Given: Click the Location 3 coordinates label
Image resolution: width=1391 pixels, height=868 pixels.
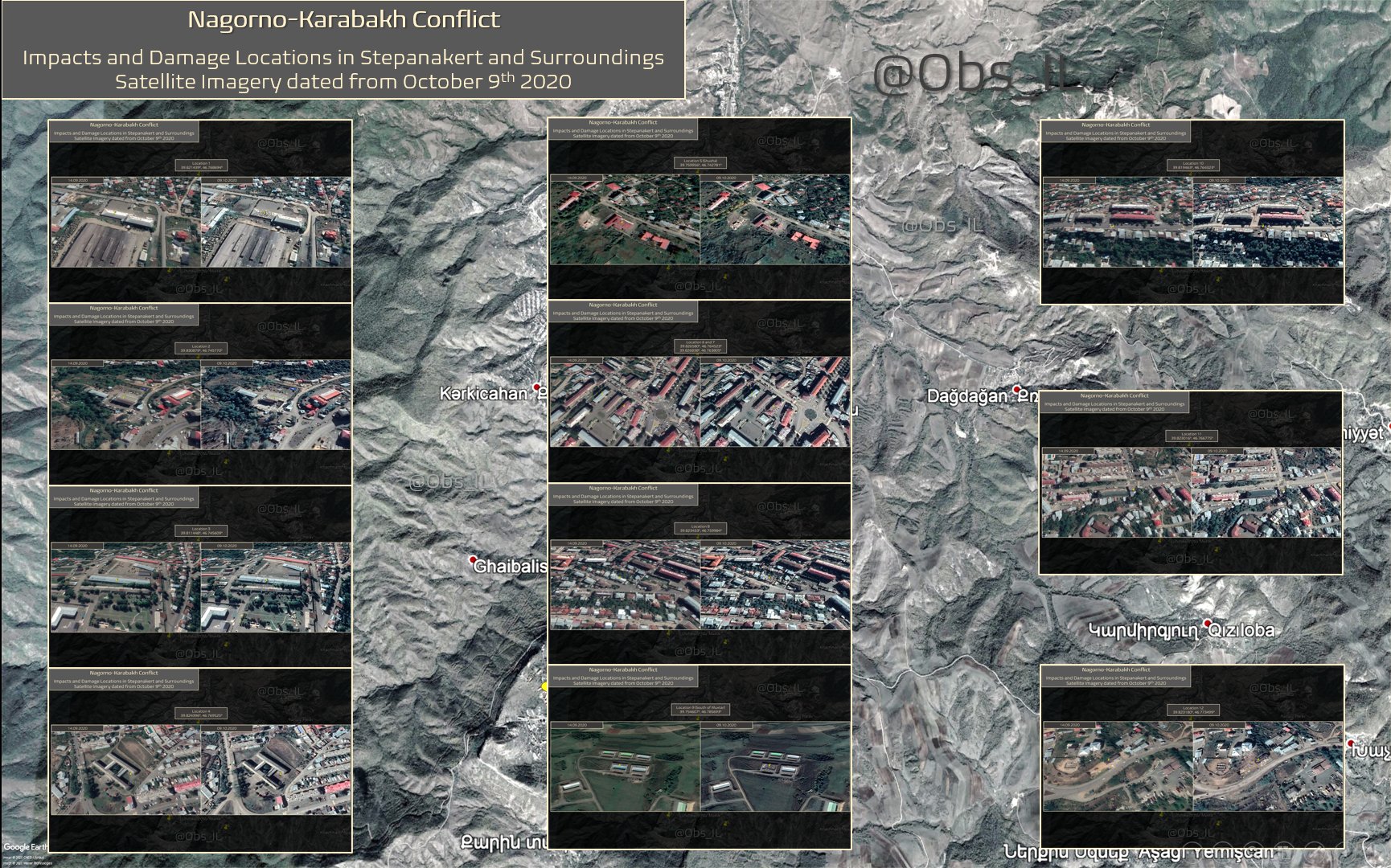Looking at the screenshot, I should click(201, 531).
